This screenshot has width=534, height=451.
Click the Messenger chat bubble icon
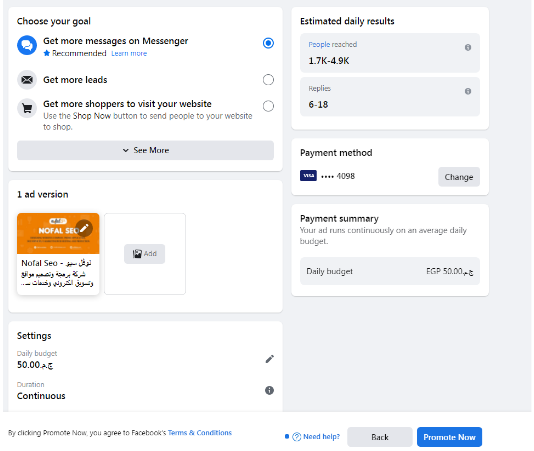[27, 45]
